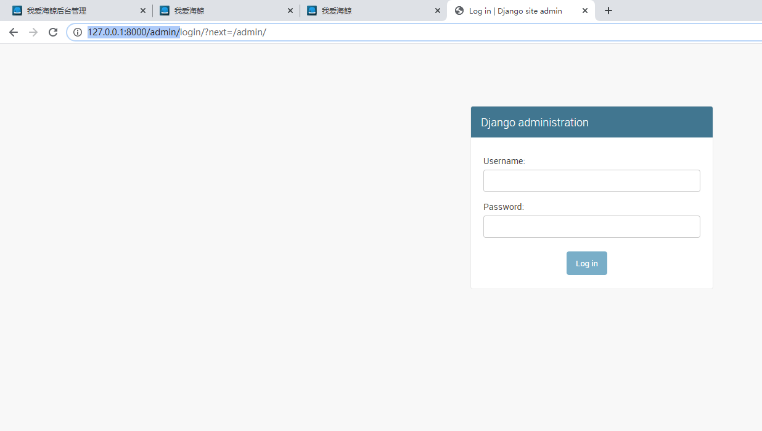Go back to the previous page
The image size is (762, 431).
(x=14, y=32)
